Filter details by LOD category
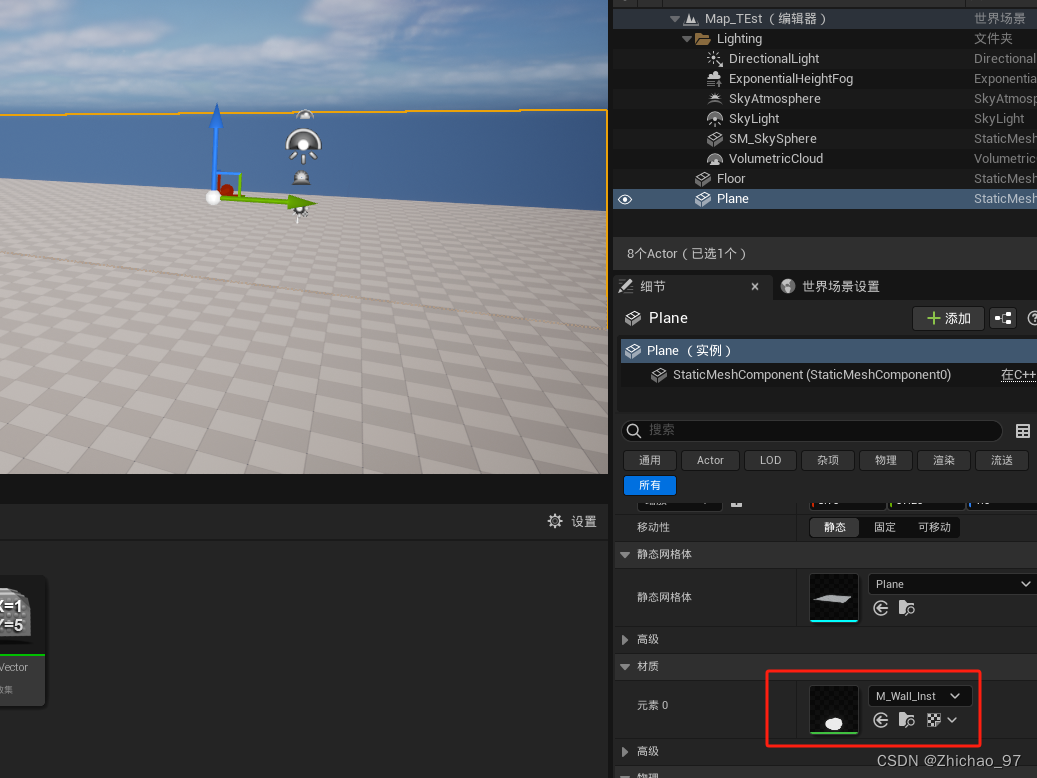The width and height of the screenshot is (1037, 778). (x=770, y=460)
